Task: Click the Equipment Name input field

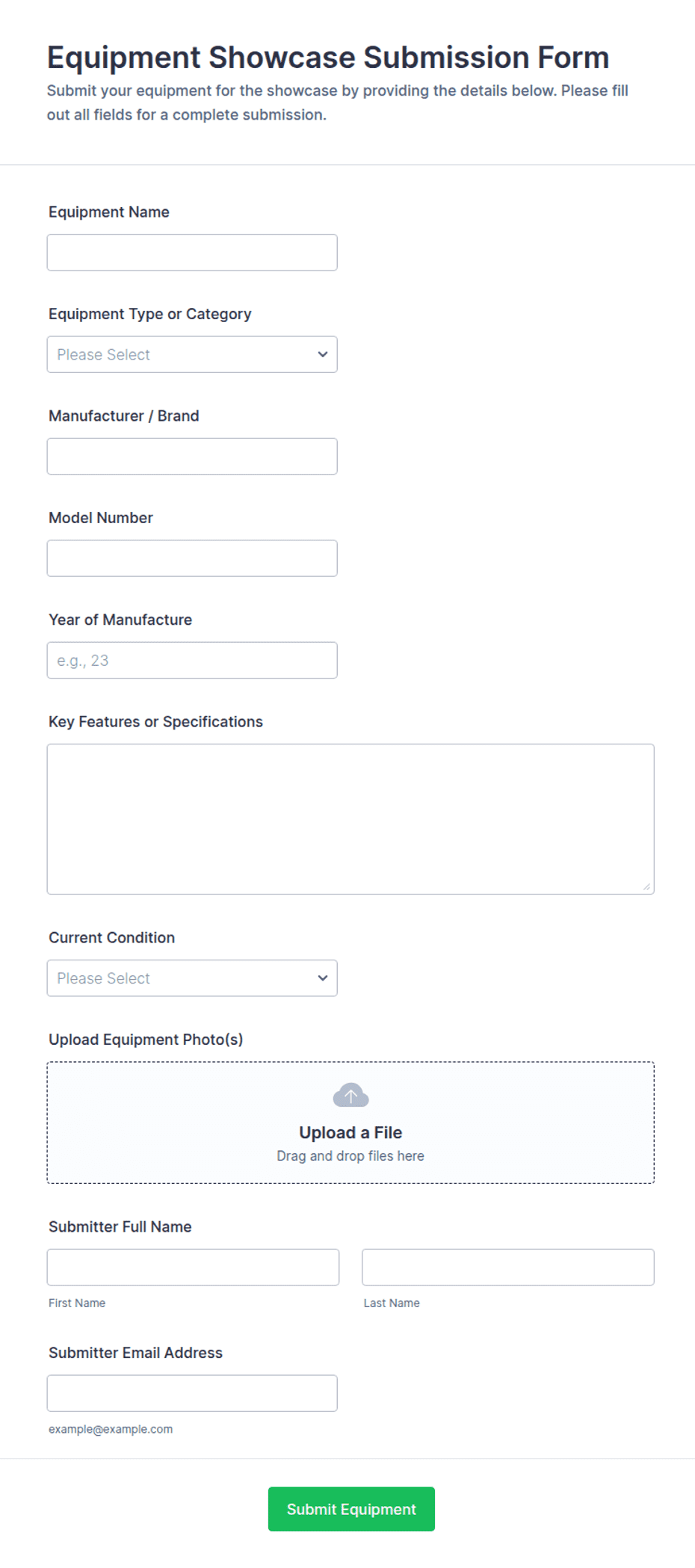Action: pyautogui.click(x=192, y=253)
